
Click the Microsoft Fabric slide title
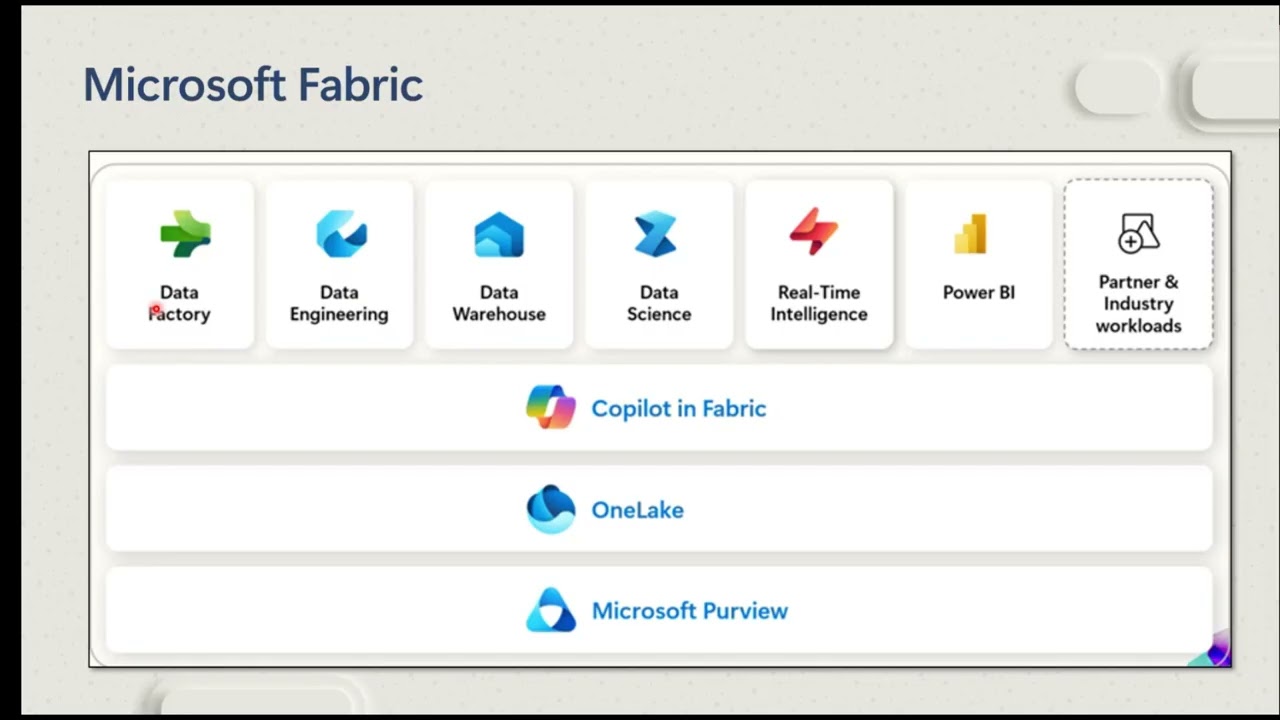[x=253, y=85]
